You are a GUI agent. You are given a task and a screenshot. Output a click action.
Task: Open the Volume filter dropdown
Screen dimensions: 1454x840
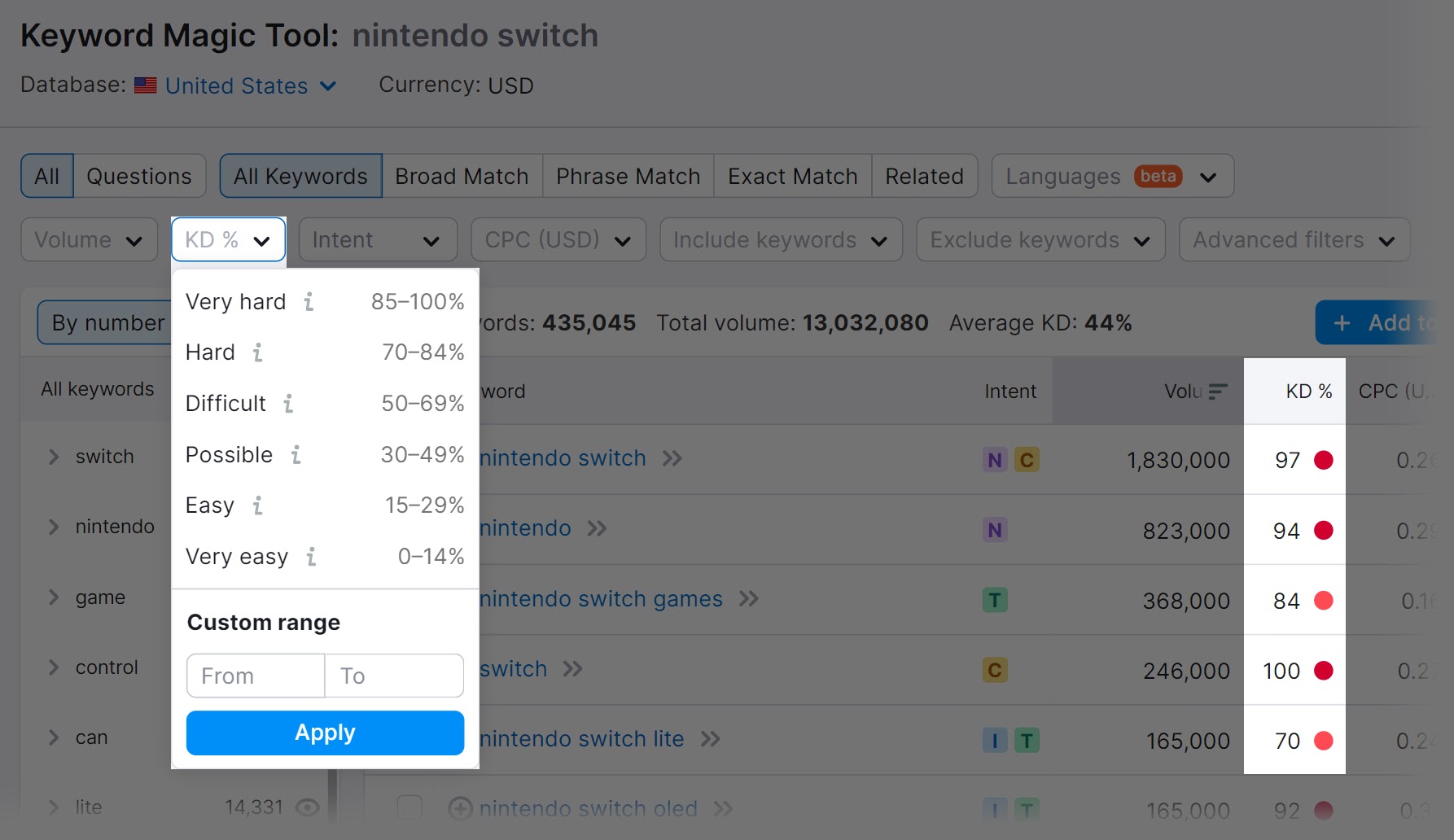click(90, 240)
